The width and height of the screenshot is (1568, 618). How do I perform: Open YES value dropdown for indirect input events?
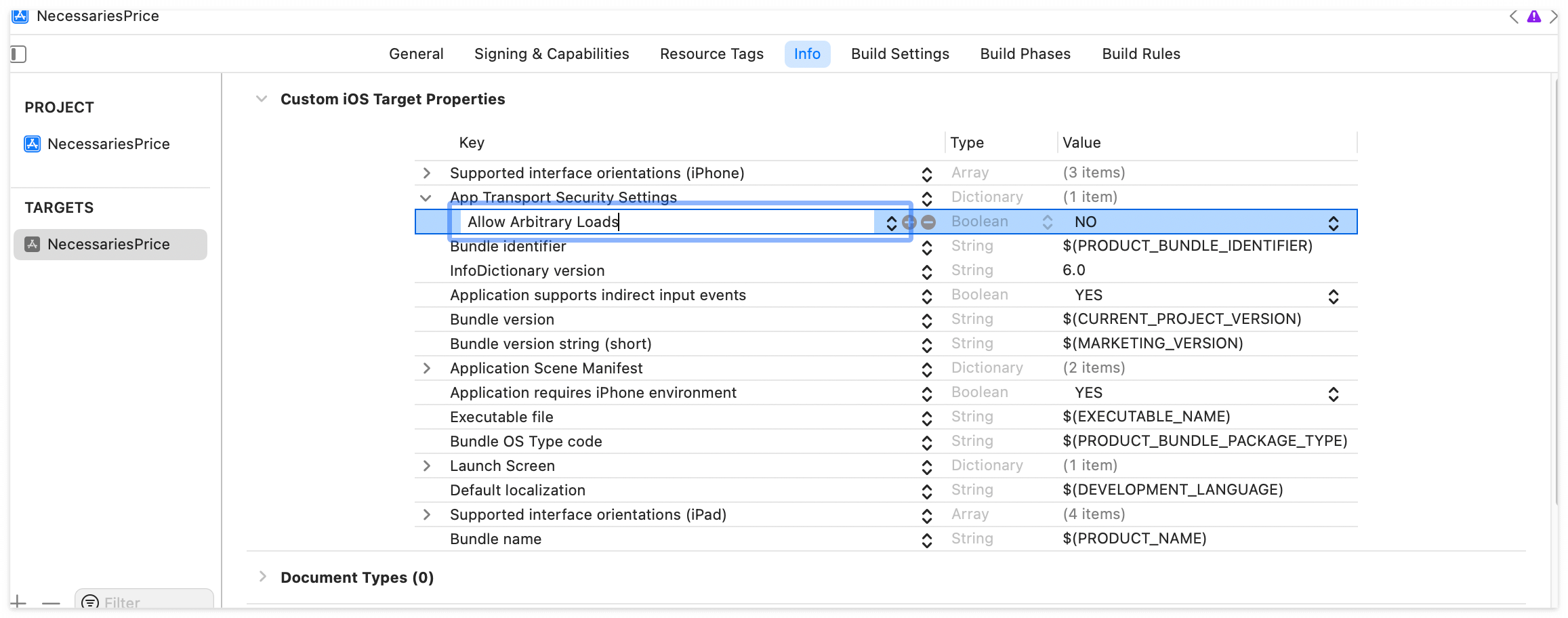tap(1334, 296)
